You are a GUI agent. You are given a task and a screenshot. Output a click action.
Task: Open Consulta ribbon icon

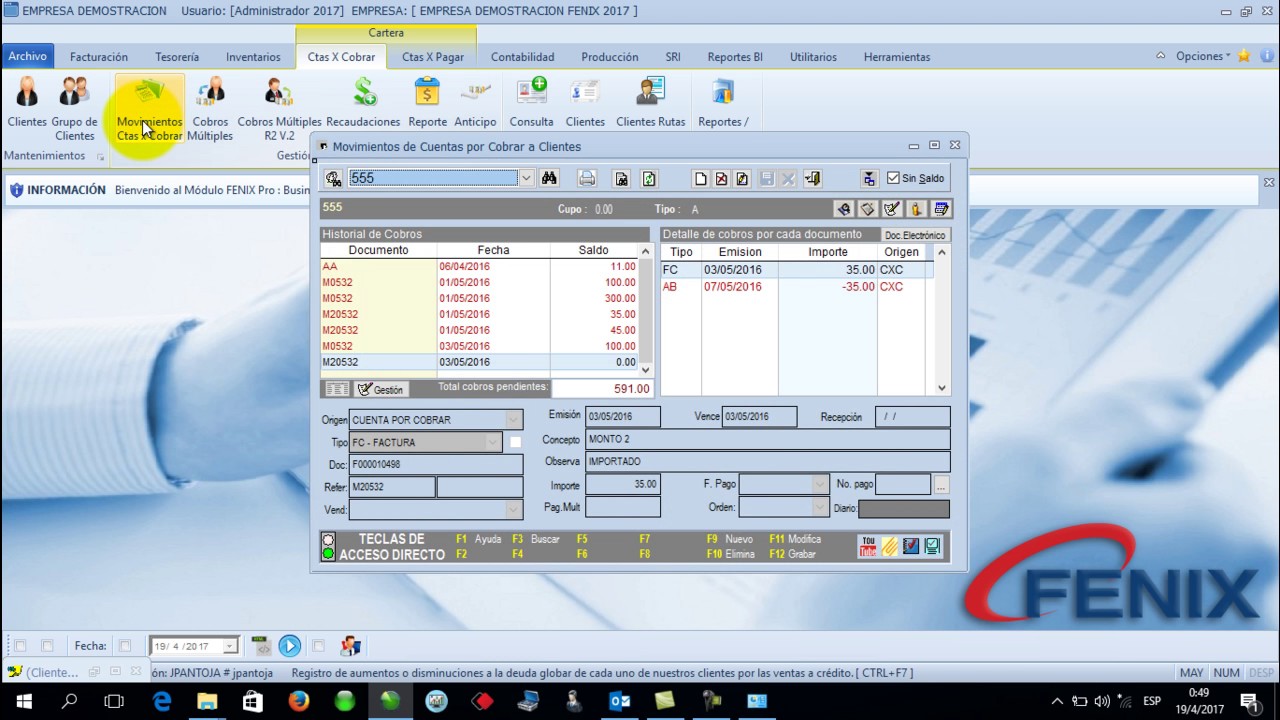click(x=531, y=104)
